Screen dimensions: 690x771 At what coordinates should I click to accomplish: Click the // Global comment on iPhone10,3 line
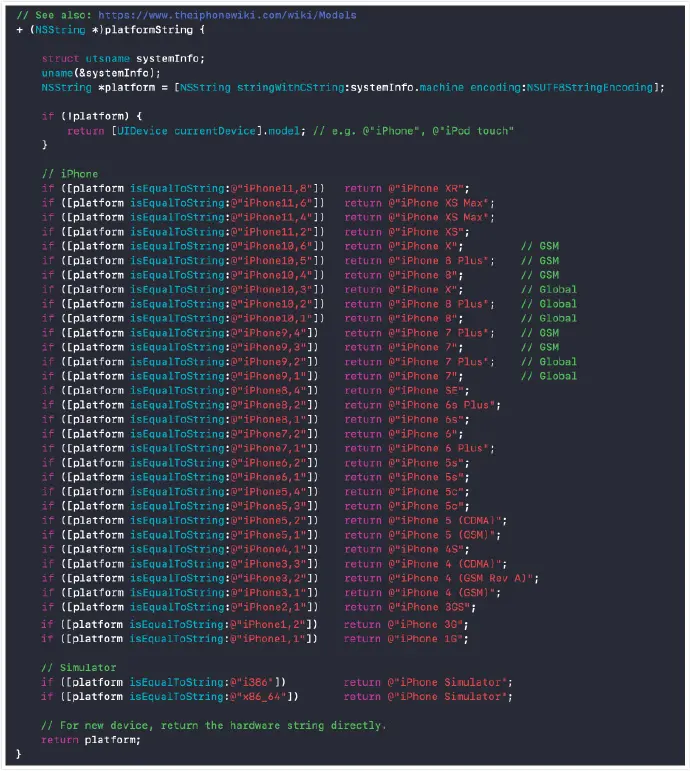click(x=549, y=290)
